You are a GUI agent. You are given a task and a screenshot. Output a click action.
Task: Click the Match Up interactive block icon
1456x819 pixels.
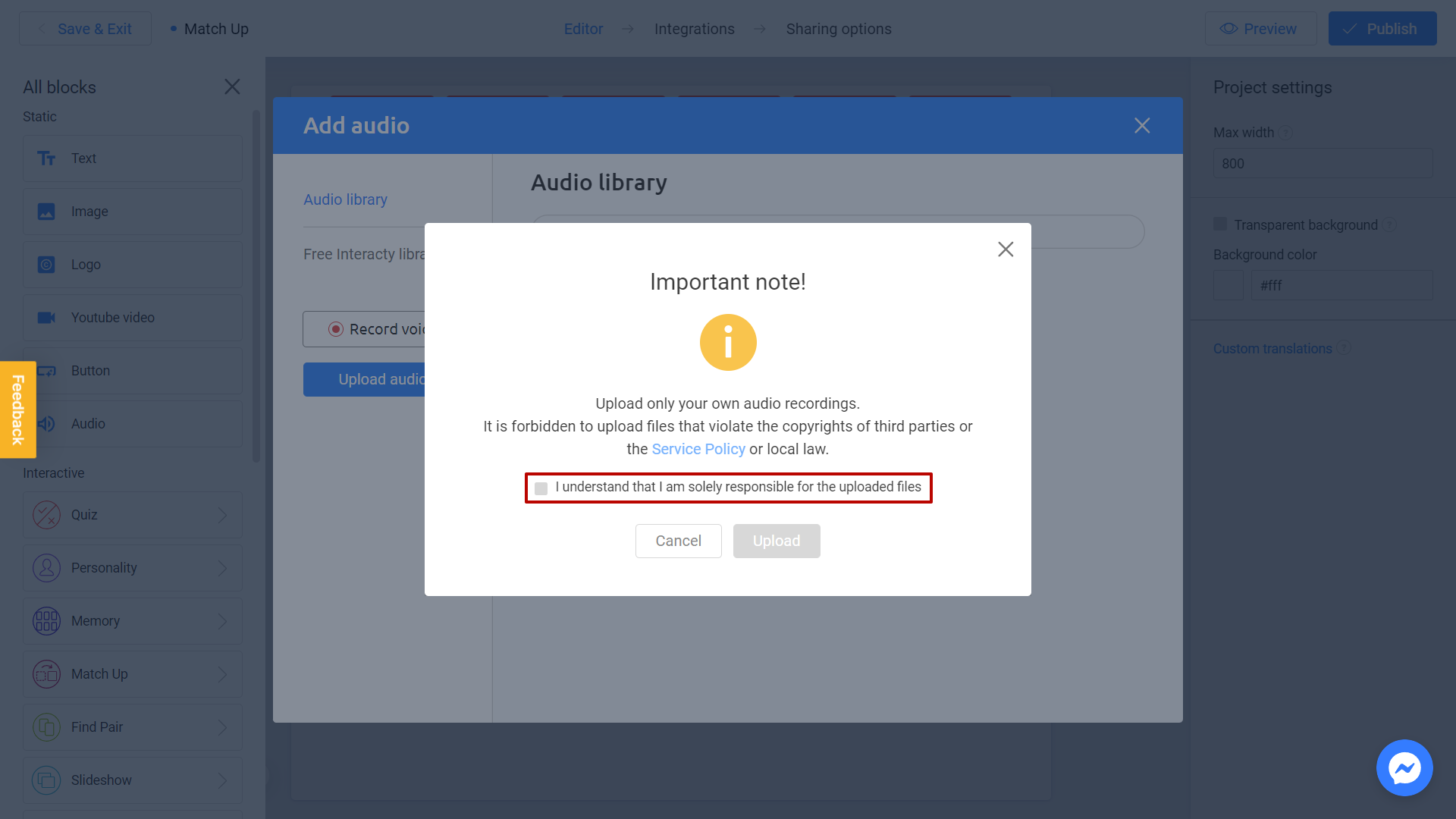click(x=46, y=674)
